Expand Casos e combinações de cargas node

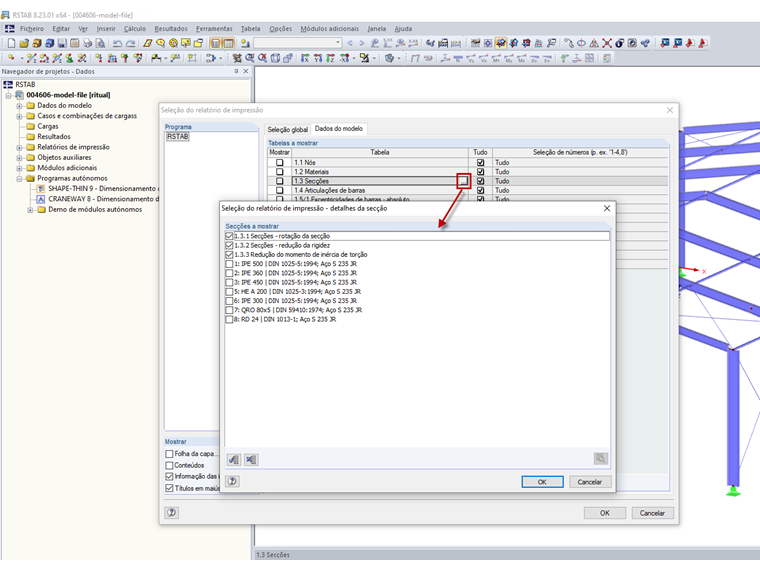(19, 116)
